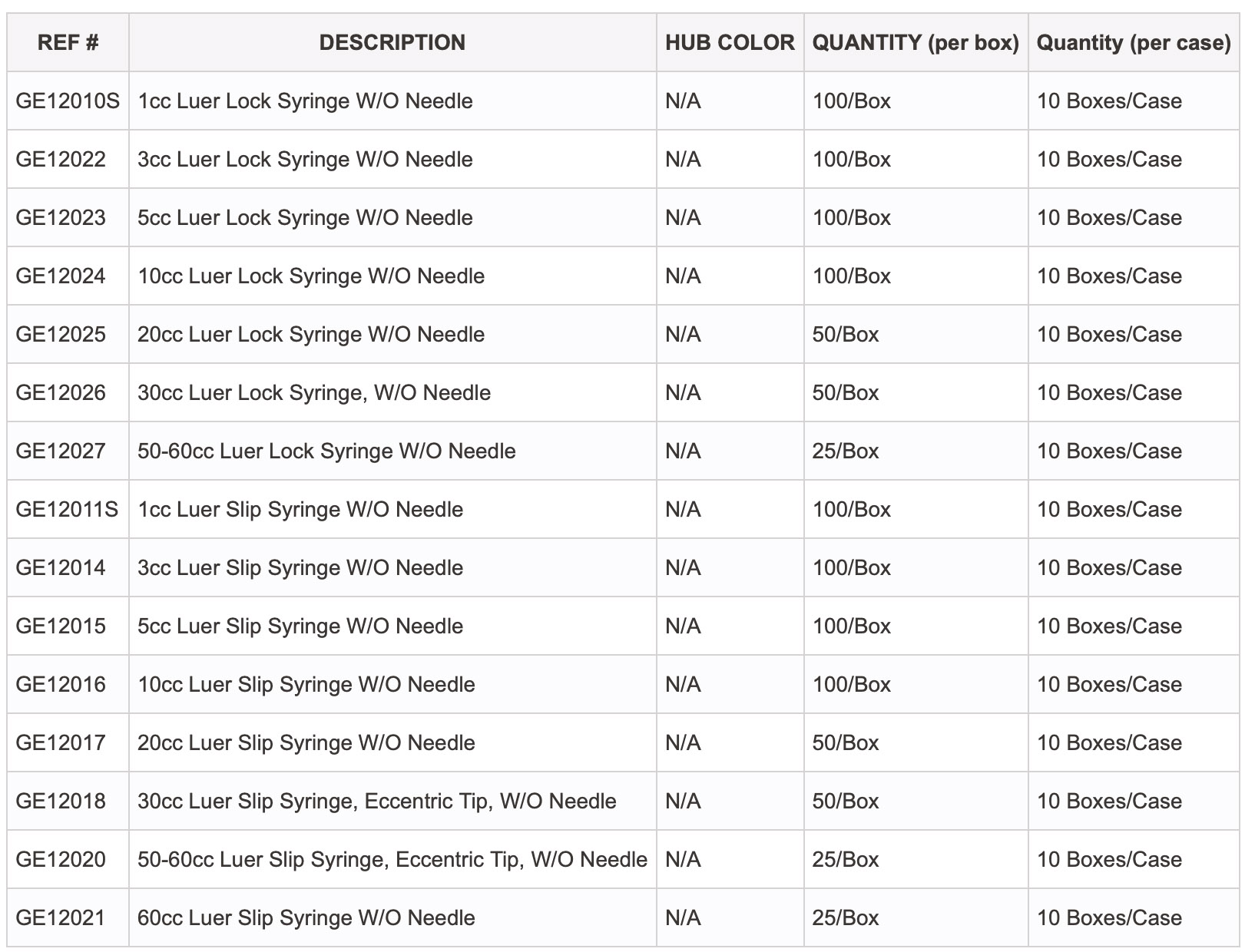Click the 5cc Luer Lock Syringe description

(305, 218)
